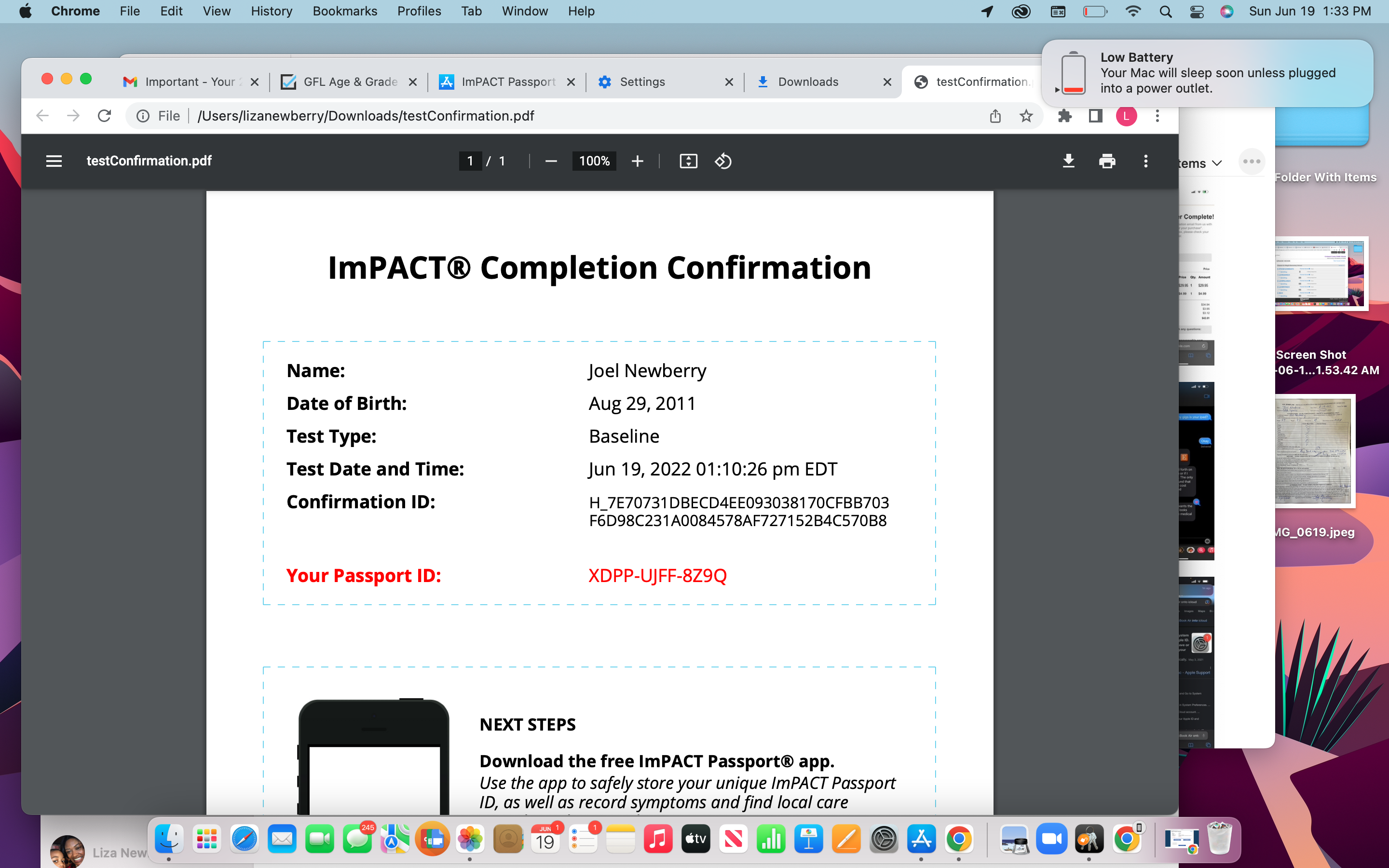Open Spotlight search icon
This screenshot has height=868, width=1389.
1165,12
